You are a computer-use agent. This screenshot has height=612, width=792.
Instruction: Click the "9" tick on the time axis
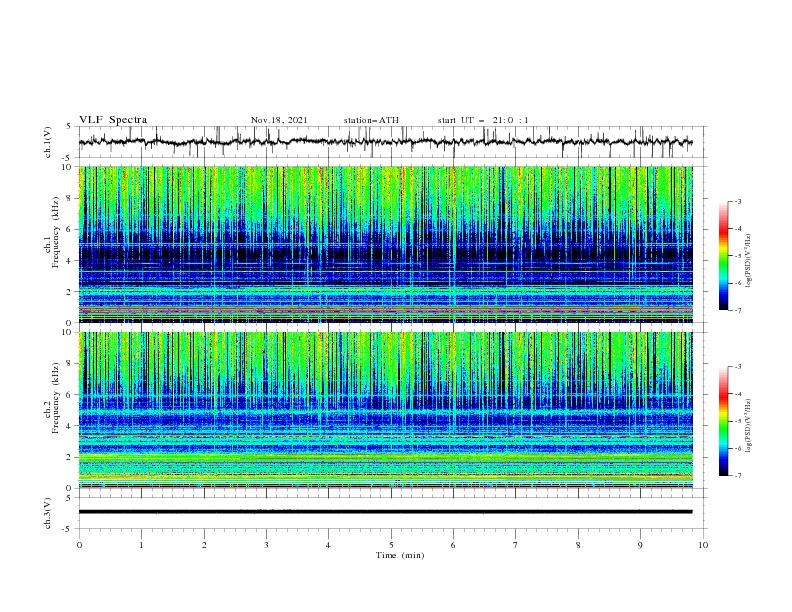[x=640, y=545]
